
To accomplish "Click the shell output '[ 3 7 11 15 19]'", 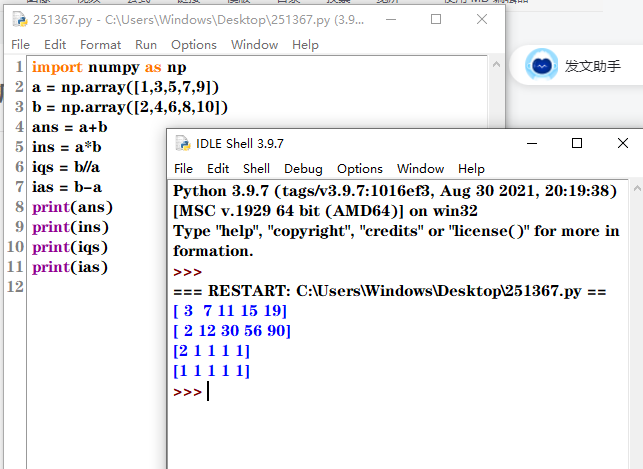I will click(230, 311).
